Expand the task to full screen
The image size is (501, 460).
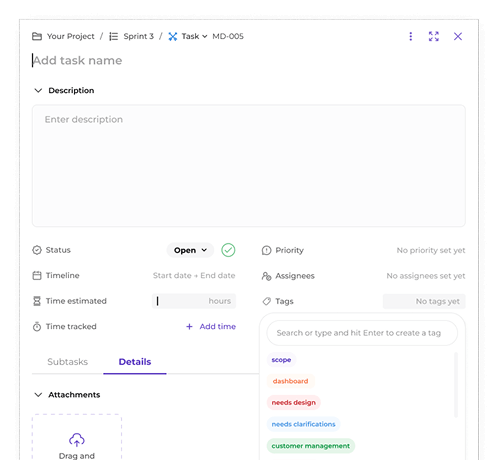(434, 36)
